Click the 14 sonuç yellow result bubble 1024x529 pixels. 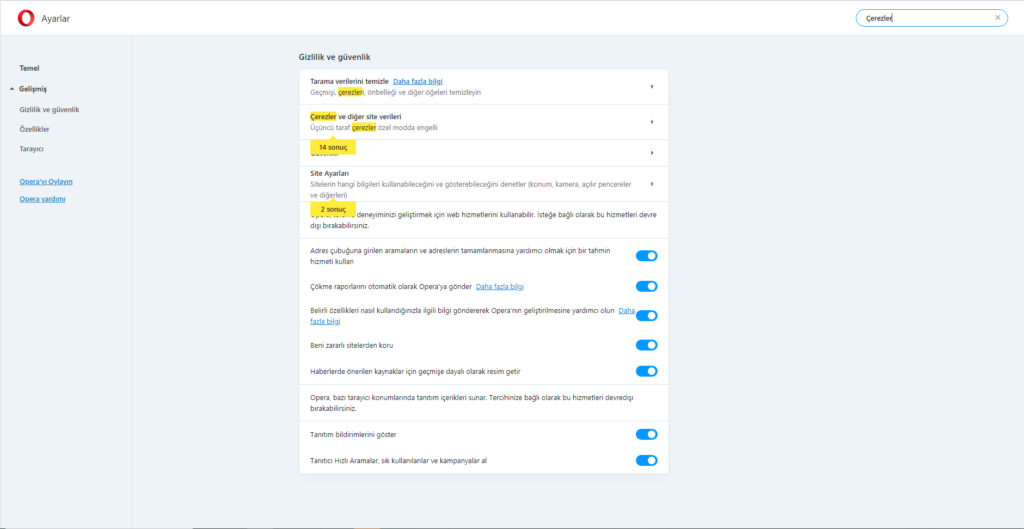tap(333, 147)
